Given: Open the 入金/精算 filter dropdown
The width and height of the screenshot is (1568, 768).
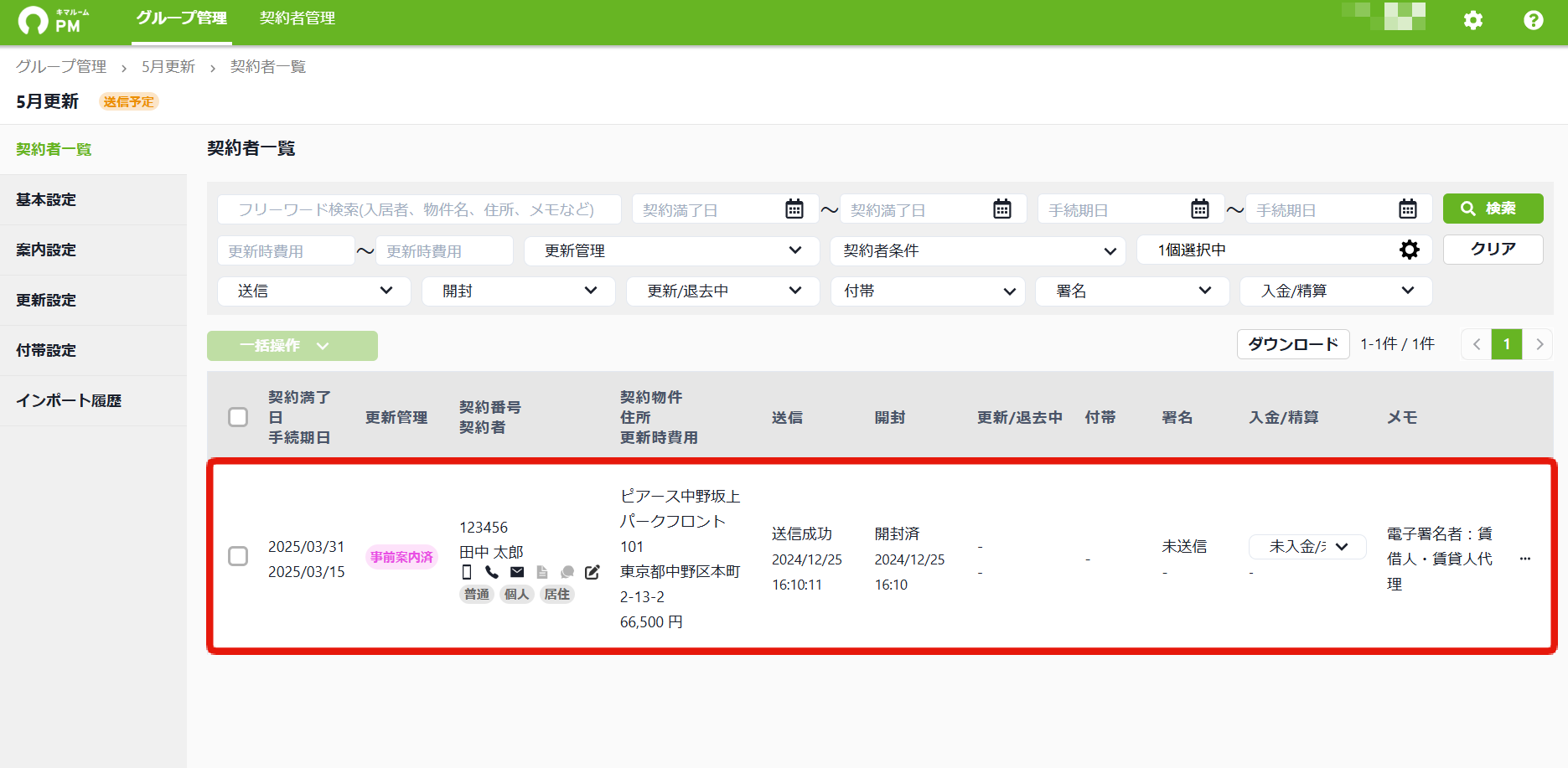Looking at the screenshot, I should click(x=1336, y=291).
